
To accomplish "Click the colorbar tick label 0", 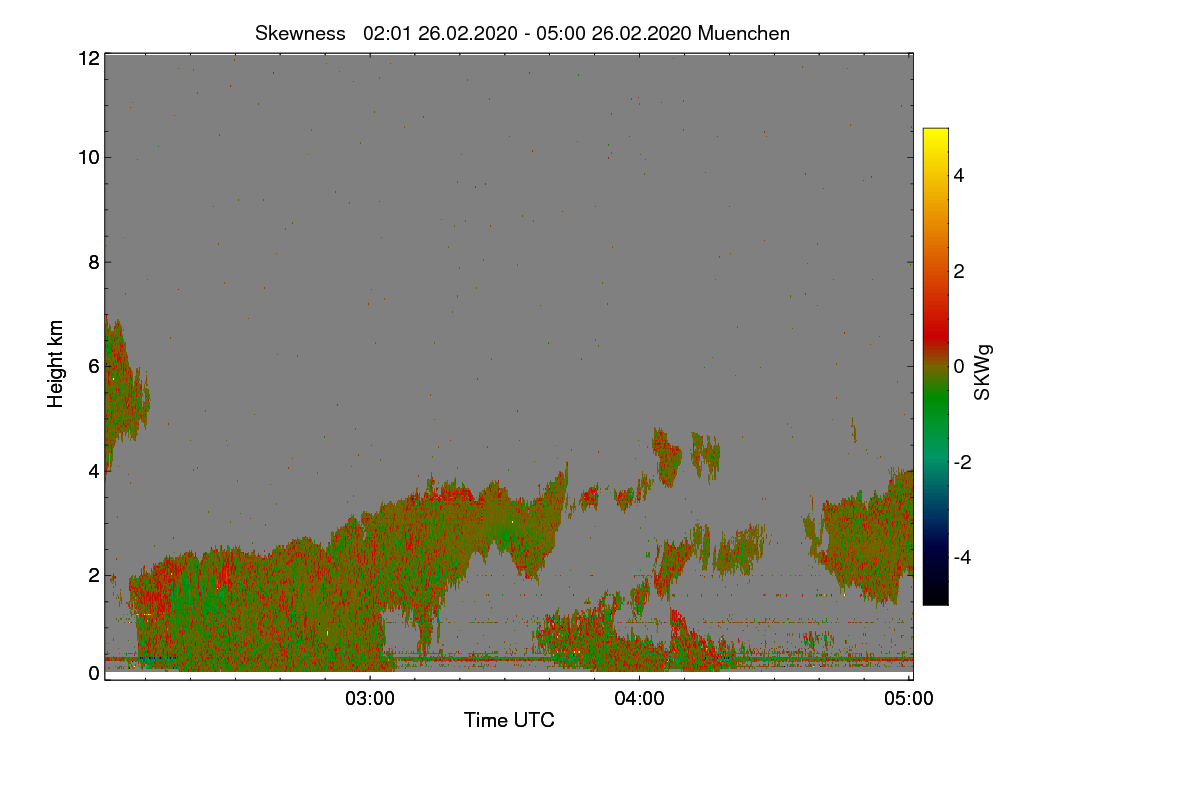I will coord(959,366).
